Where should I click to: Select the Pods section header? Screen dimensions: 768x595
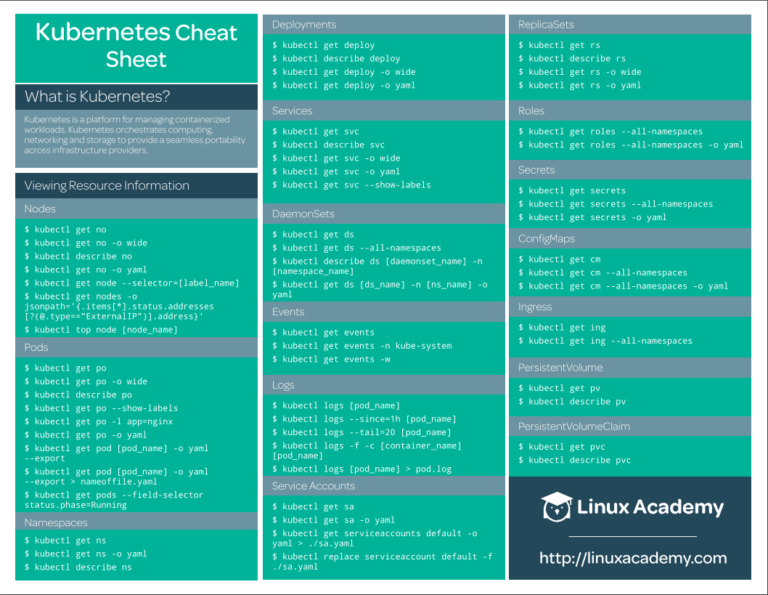click(x=37, y=347)
